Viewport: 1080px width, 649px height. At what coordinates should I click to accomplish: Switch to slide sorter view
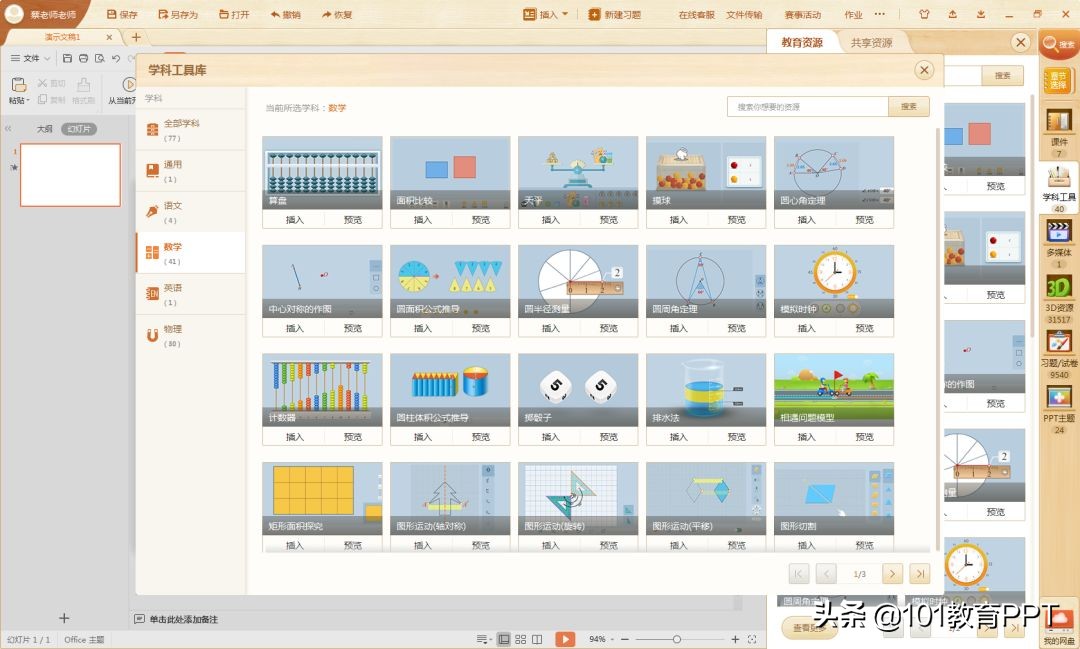[x=519, y=637]
